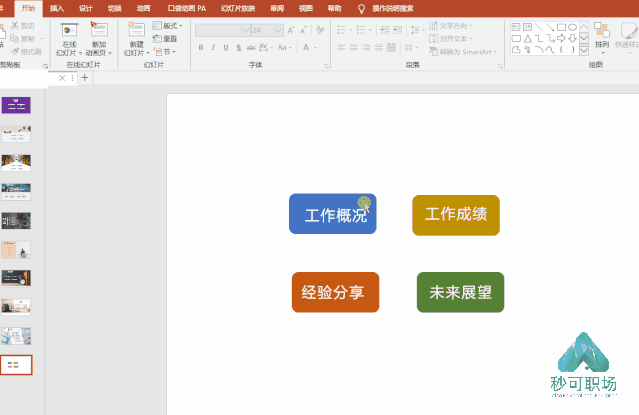
Task: Click the new slide (新建幻灯片) icon
Action: click(137, 29)
